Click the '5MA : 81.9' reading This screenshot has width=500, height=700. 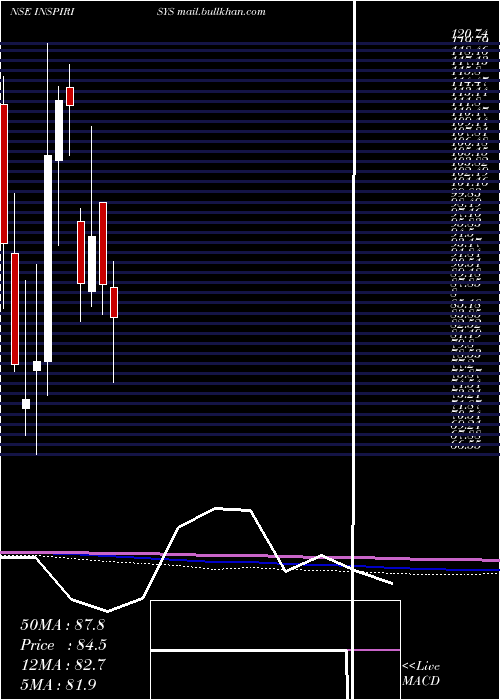[x=58, y=685]
